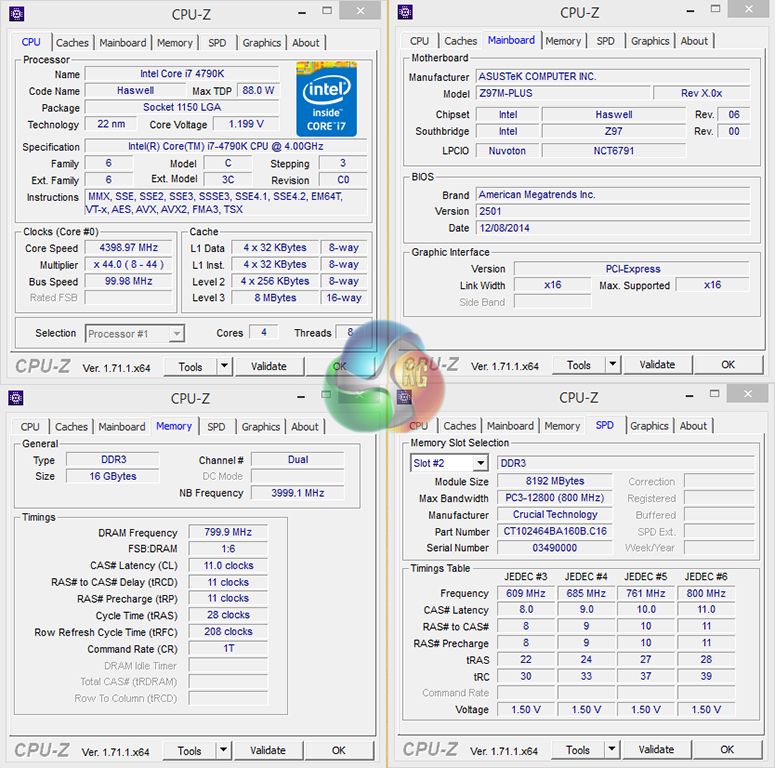
Task: Expand the Tools arrow in the Memory window
Action: pyautogui.click(x=224, y=751)
